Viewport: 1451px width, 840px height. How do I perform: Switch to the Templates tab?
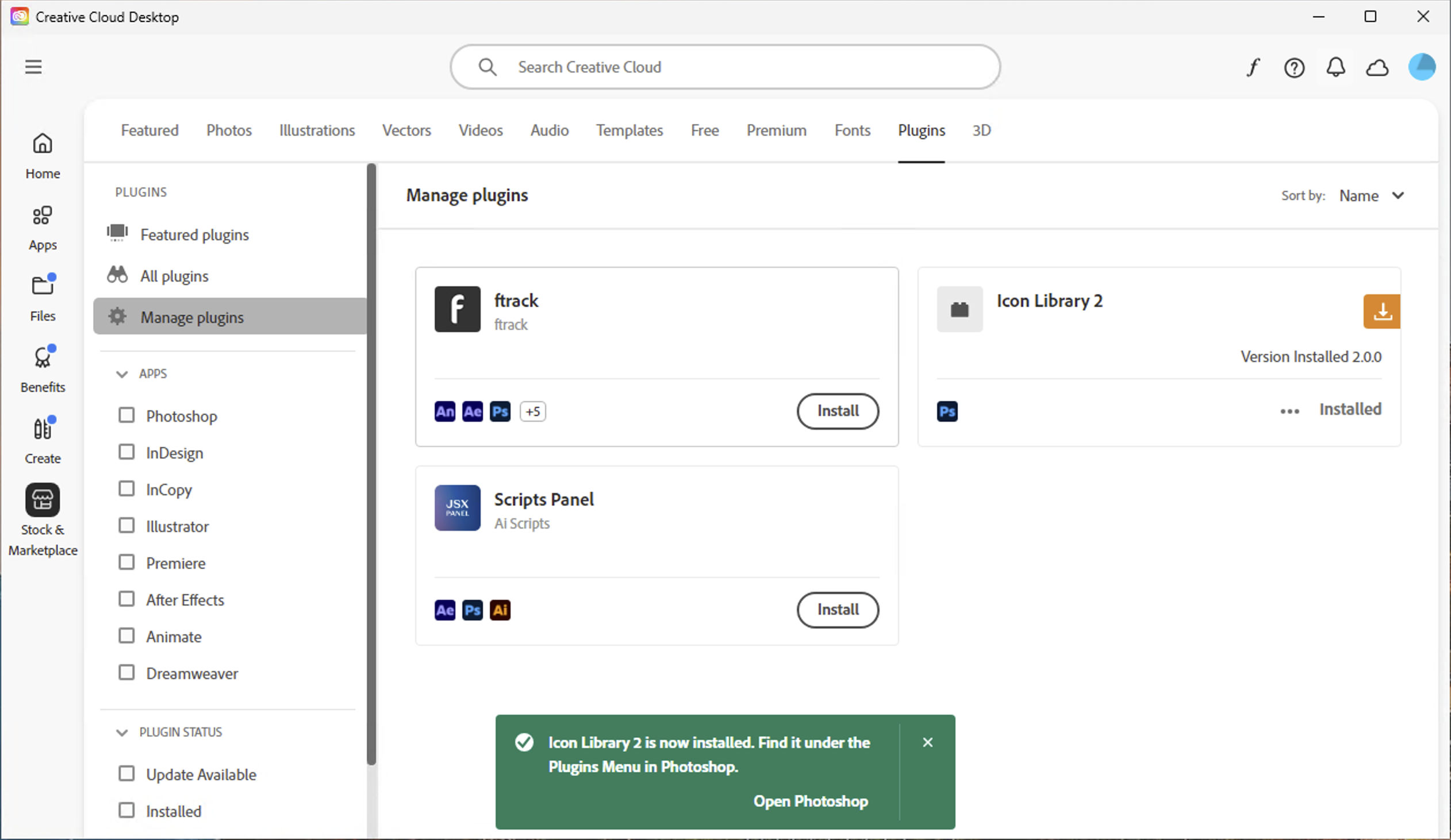click(629, 130)
